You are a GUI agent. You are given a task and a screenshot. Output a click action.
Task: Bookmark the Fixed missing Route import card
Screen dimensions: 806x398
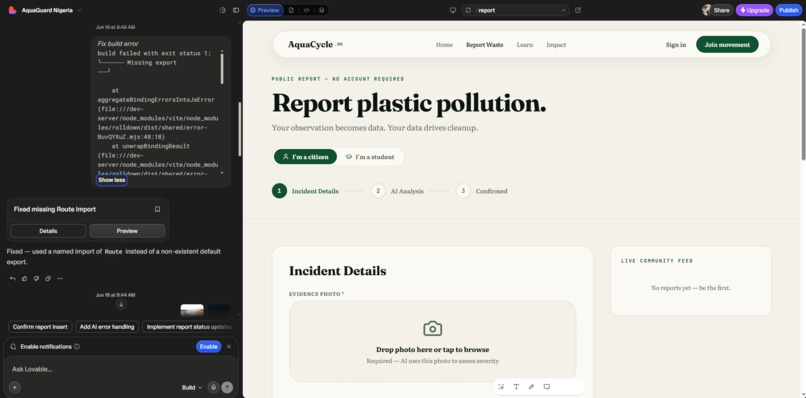click(x=157, y=209)
